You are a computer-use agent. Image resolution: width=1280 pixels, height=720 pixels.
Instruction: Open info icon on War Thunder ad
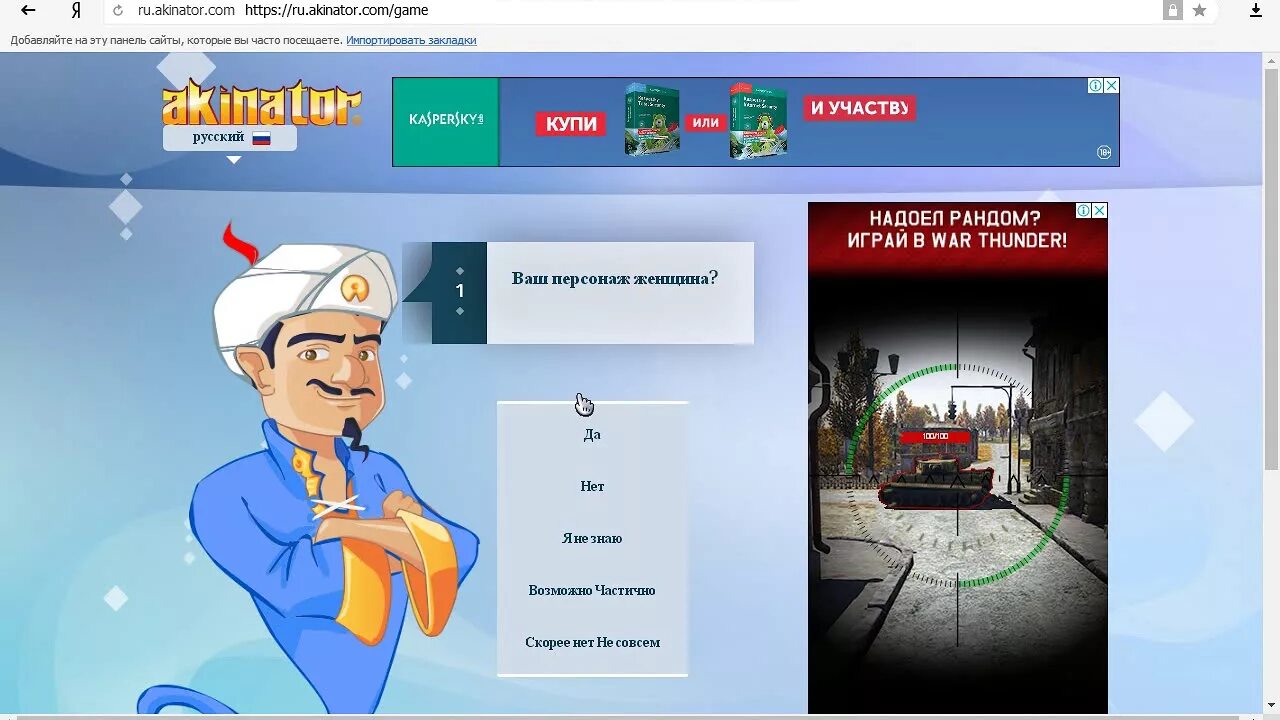(1084, 211)
